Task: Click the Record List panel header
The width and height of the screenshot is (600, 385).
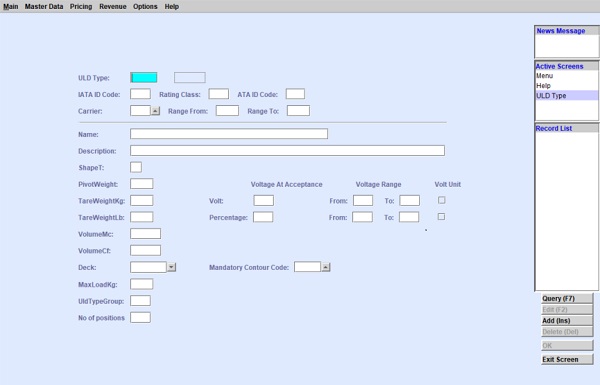Action: (566, 129)
